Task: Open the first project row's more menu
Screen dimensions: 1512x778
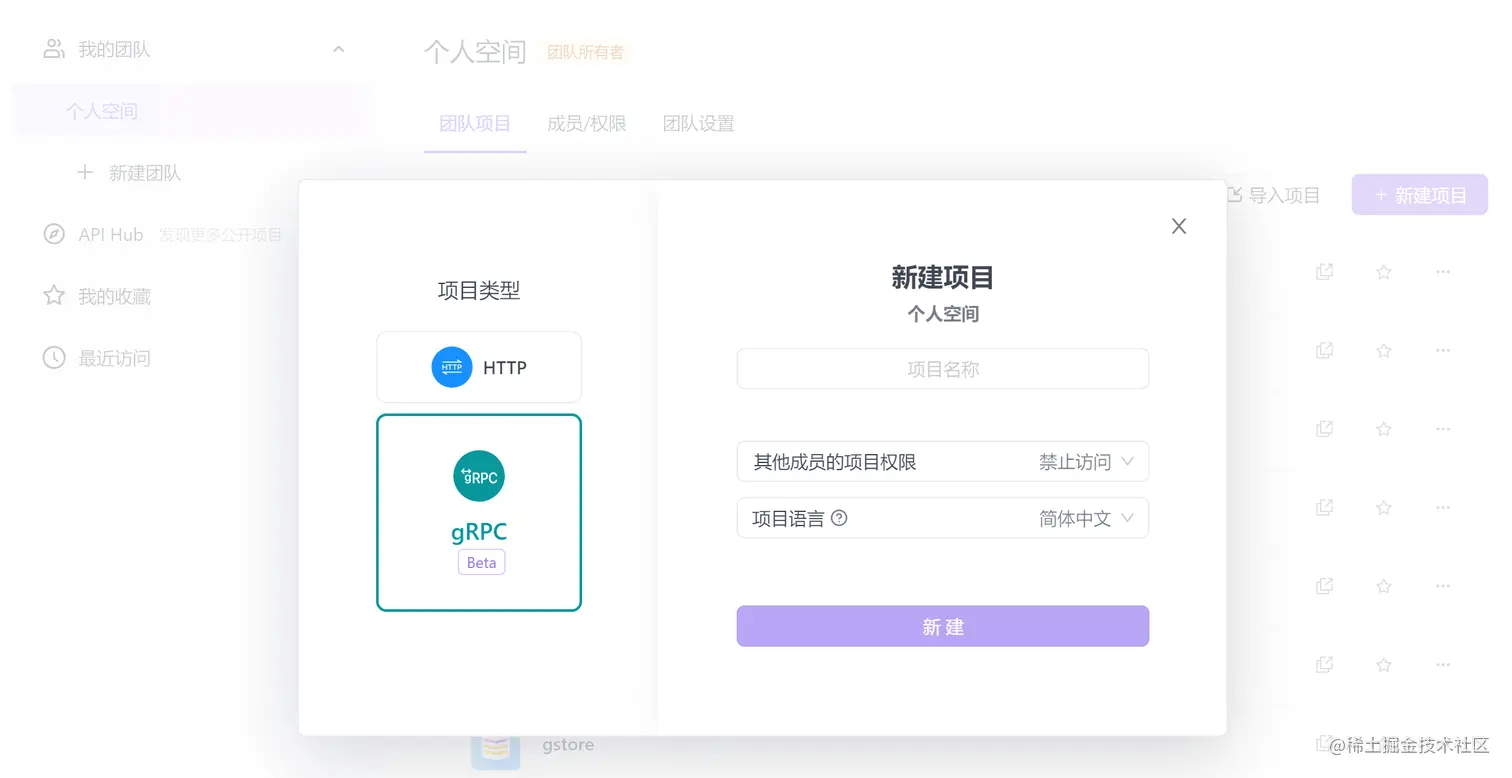Action: pos(1443,272)
